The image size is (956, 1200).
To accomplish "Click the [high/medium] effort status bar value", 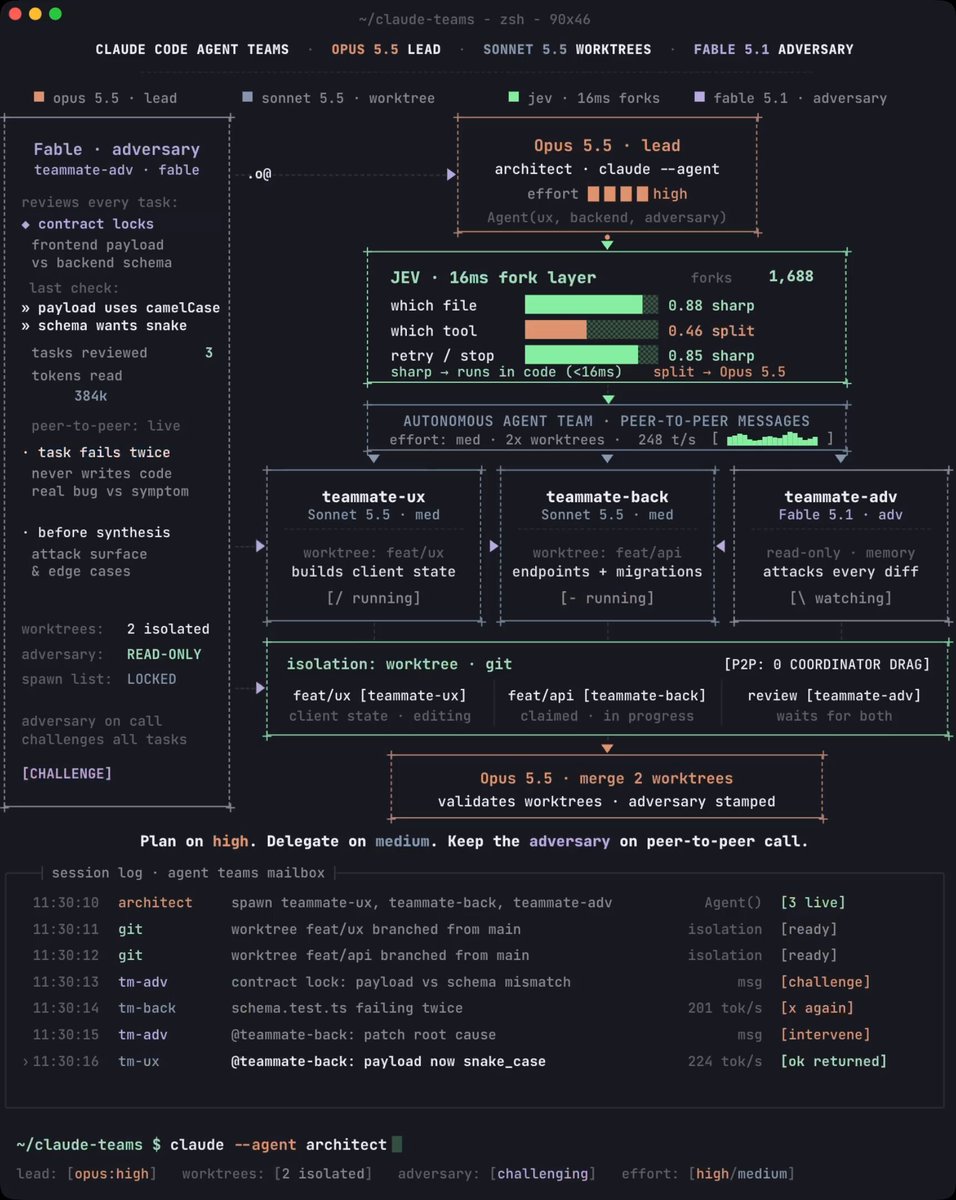I will point(741,1173).
